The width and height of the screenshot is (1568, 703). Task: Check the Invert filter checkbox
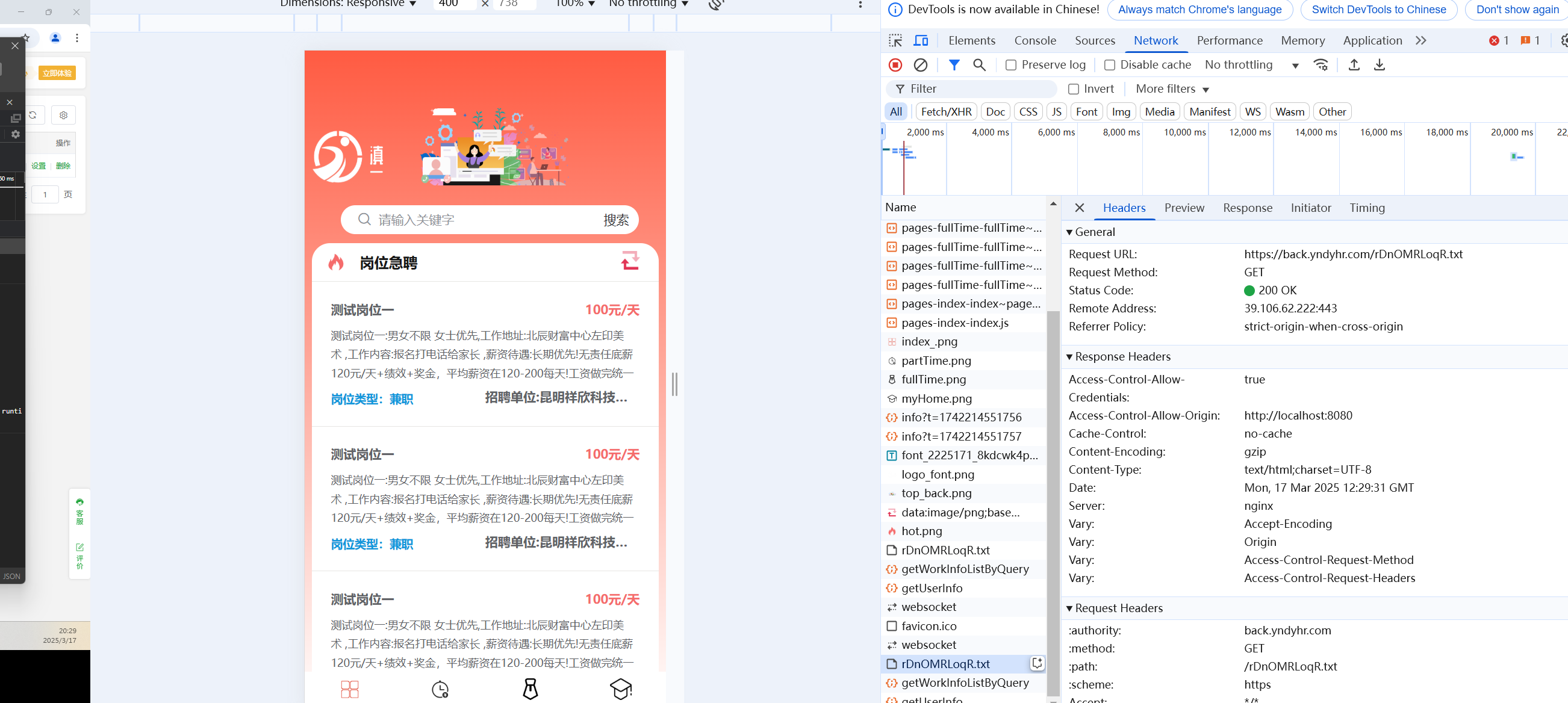[1074, 89]
